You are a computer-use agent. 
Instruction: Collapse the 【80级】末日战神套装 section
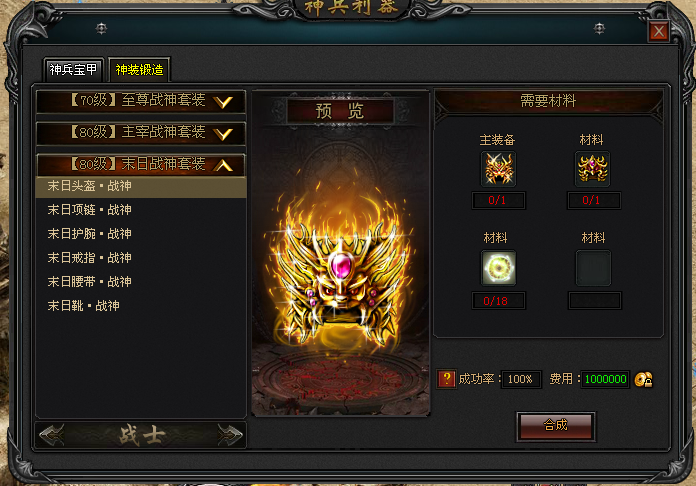pos(140,165)
